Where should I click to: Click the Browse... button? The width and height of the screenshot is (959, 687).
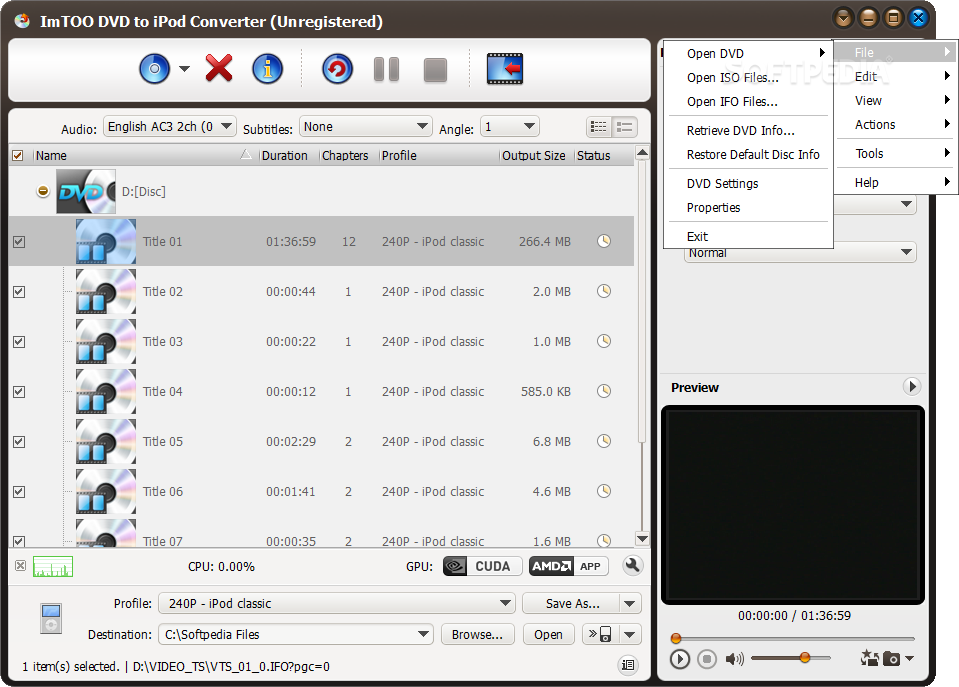(478, 634)
